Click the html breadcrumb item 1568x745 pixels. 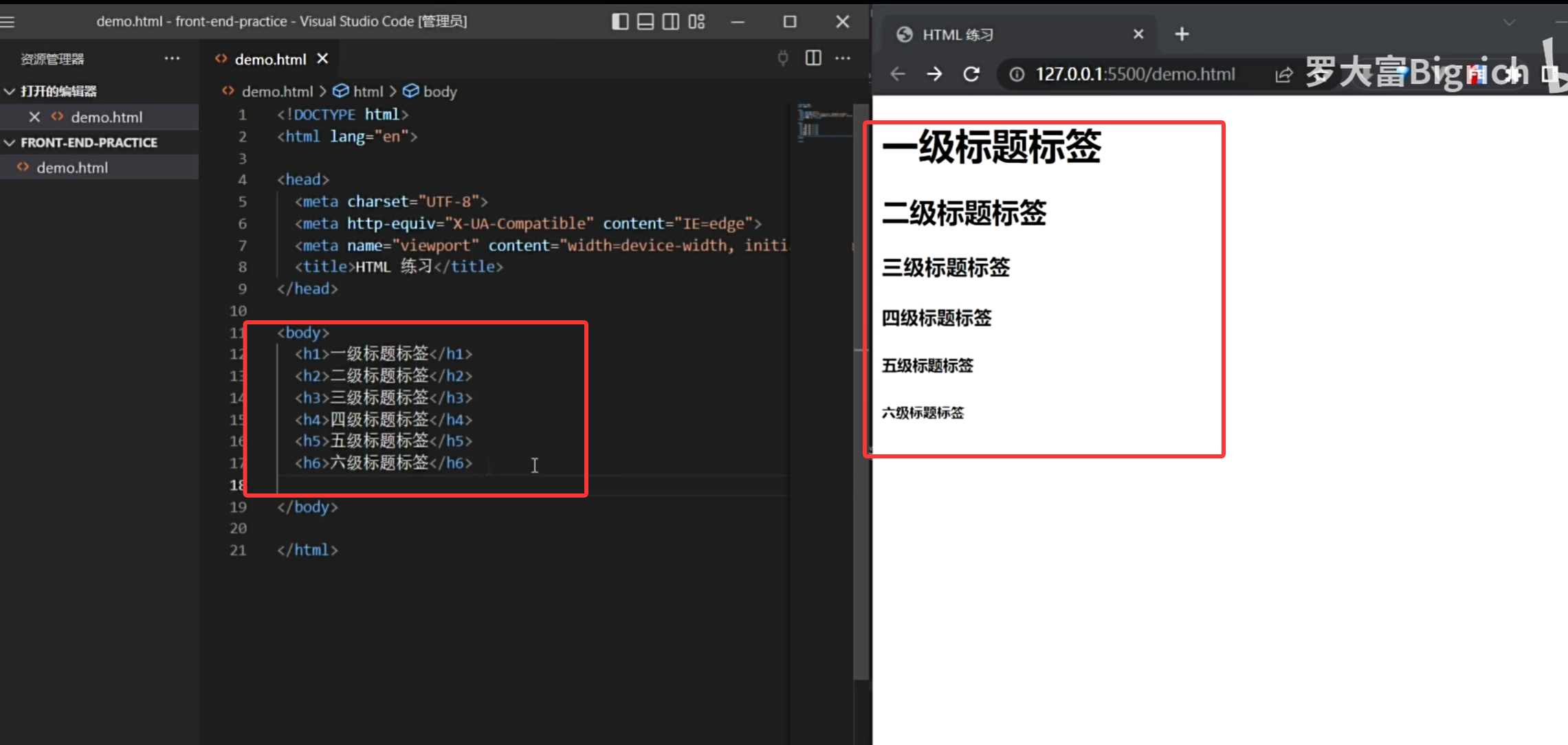point(367,91)
